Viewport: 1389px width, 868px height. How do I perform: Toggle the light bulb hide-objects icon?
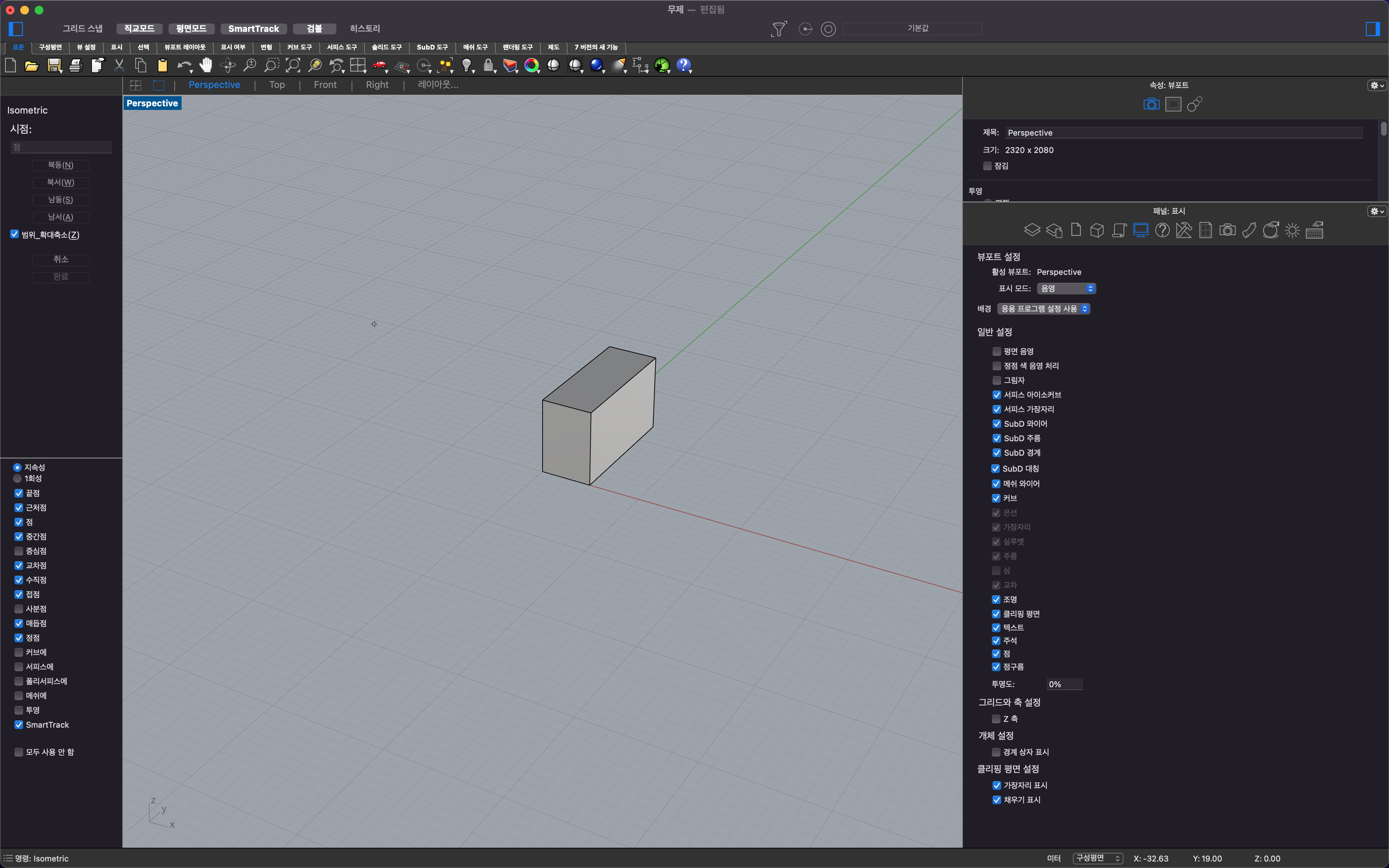(x=467, y=65)
